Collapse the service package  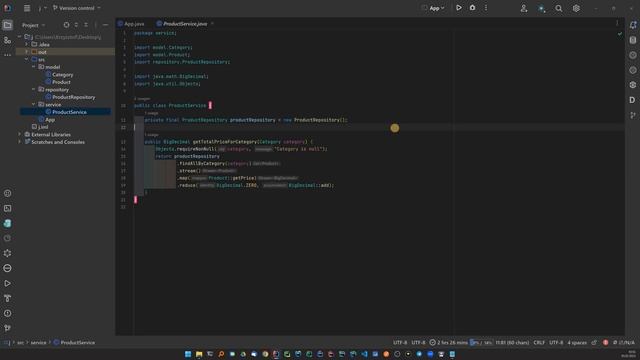tap(34, 104)
